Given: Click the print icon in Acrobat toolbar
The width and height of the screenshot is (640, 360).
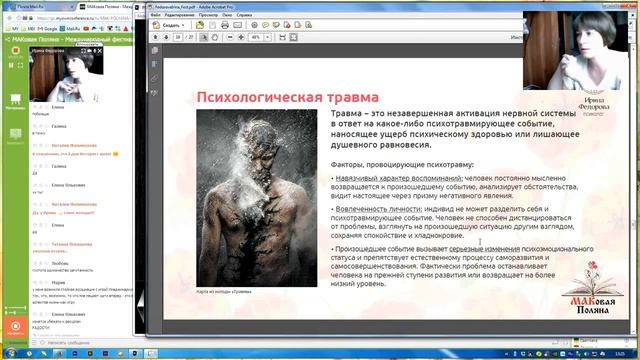Looking at the screenshot, I should pyautogui.click(x=225, y=25).
